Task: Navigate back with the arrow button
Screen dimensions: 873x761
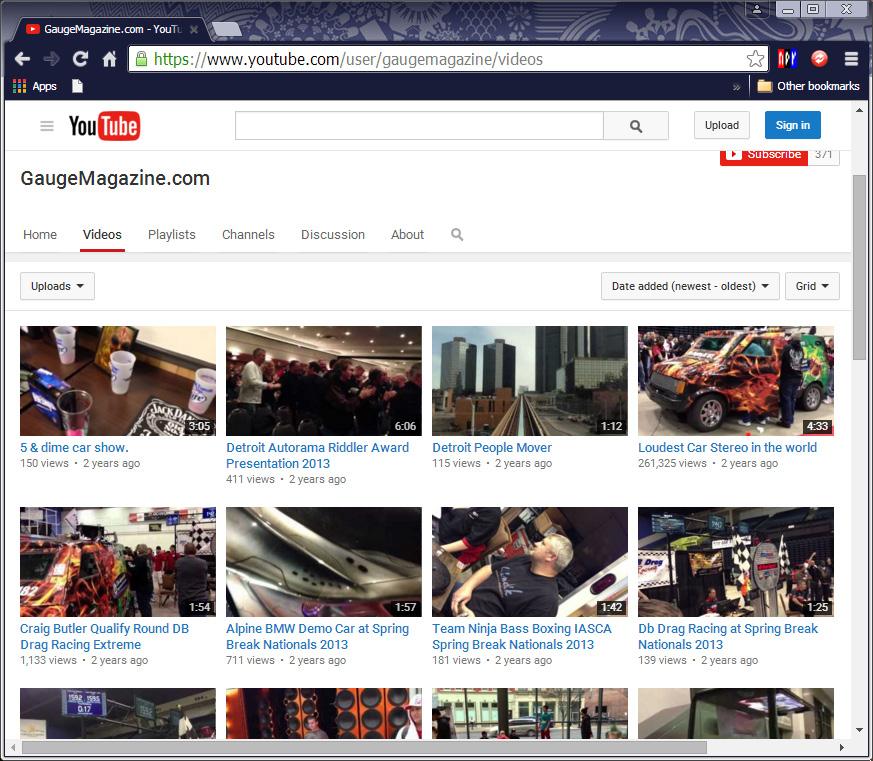Action: point(22,59)
